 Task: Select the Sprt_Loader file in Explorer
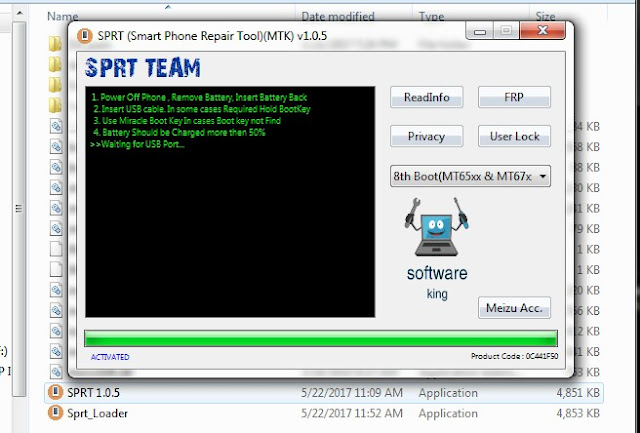(323, 413)
